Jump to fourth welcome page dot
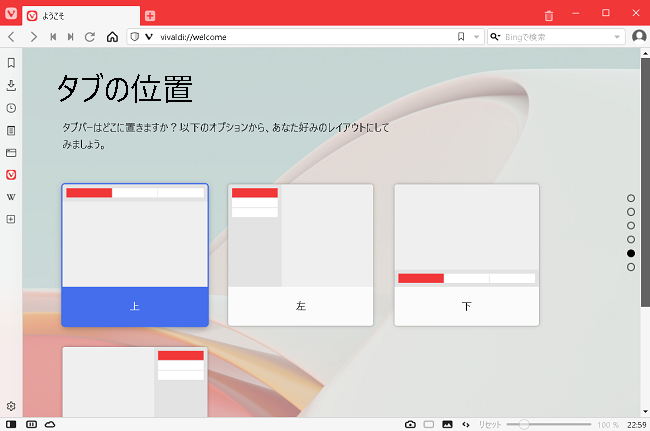The width and height of the screenshot is (650, 431). 631,240
